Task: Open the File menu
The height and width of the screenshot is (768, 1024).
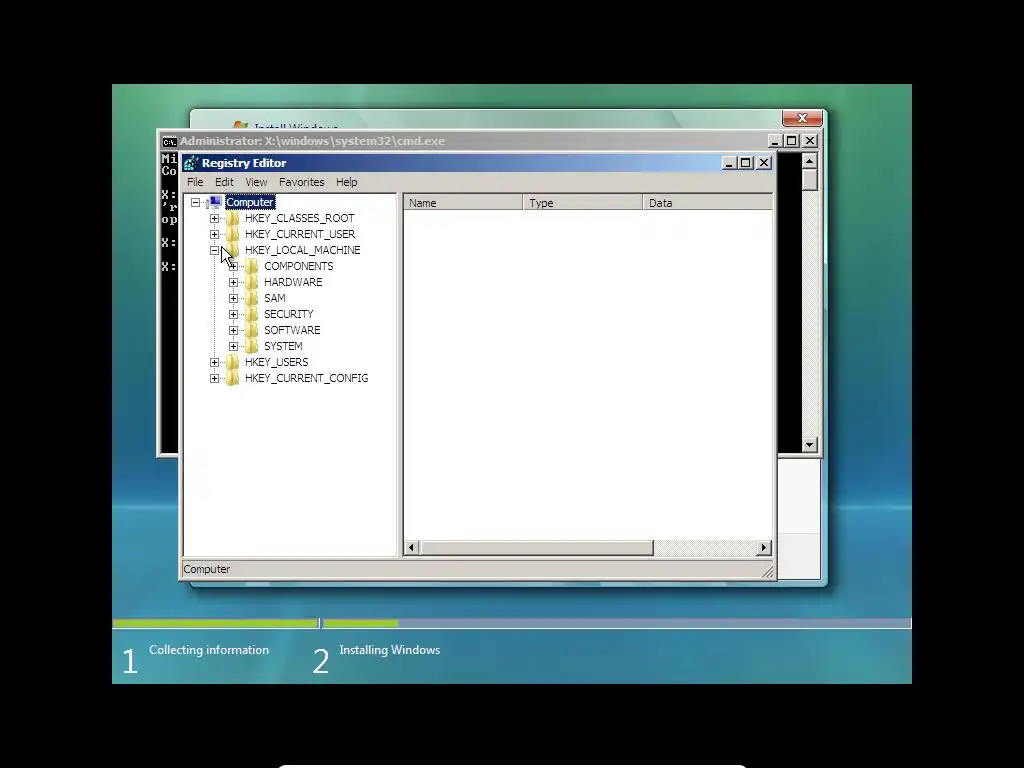Action: click(x=195, y=182)
